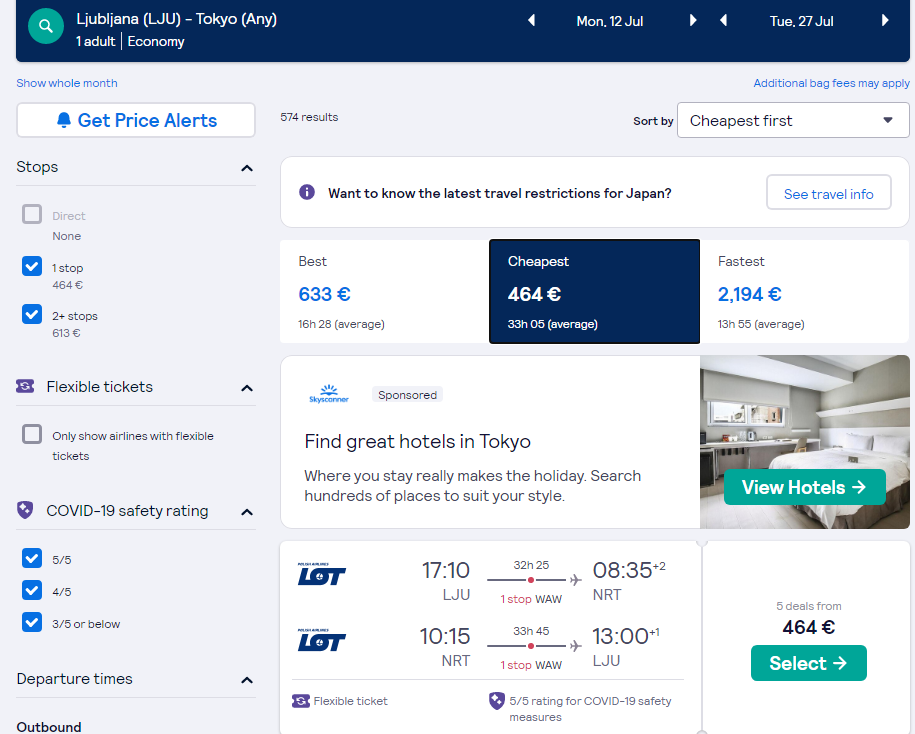Collapse the COVID-19 safety rating section
The height and width of the screenshot is (734, 915).
(246, 512)
